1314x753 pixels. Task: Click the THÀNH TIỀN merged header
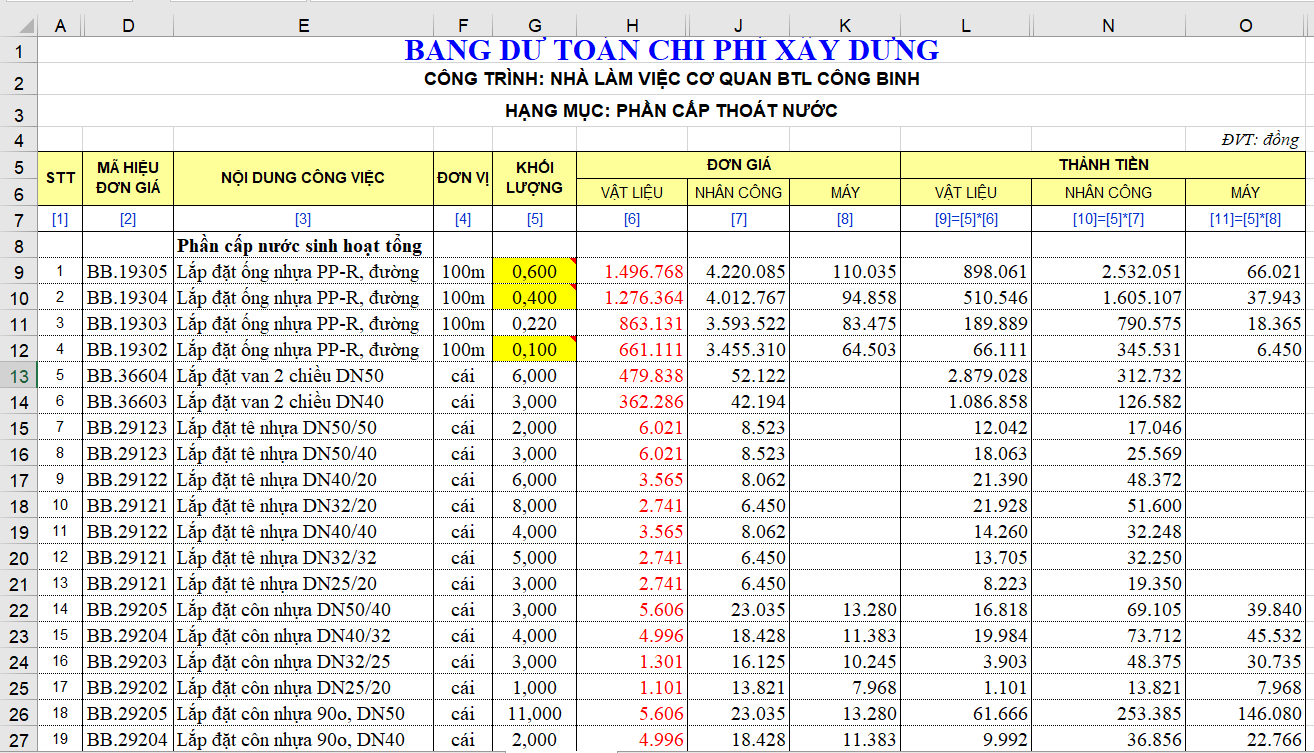[1103, 165]
